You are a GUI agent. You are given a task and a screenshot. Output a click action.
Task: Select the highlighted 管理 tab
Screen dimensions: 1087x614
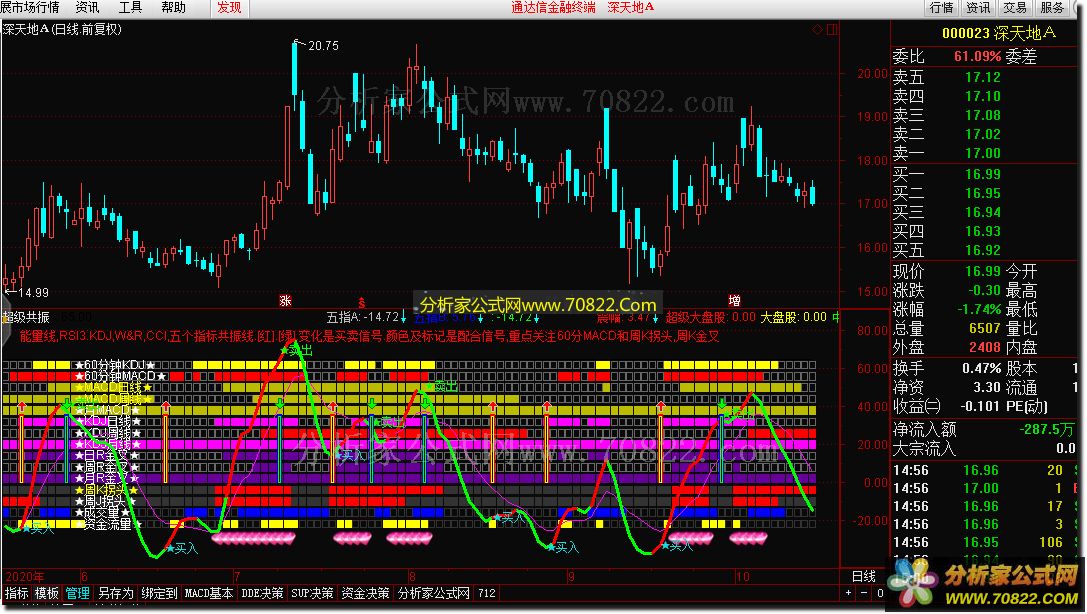coord(77,593)
